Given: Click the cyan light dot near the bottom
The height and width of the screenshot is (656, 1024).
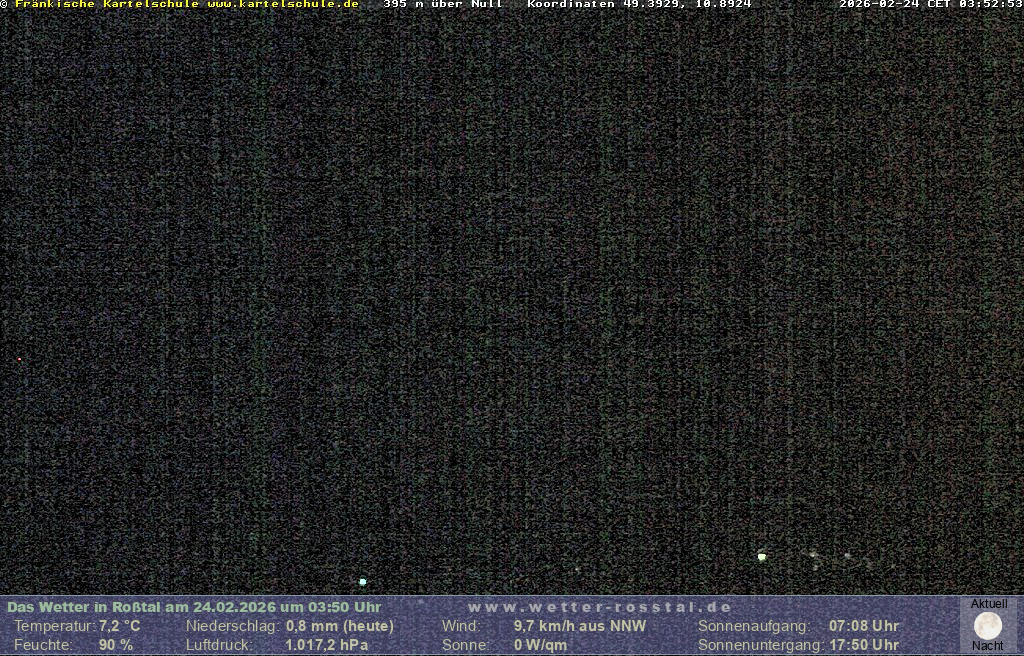Looking at the screenshot, I should (363, 581).
